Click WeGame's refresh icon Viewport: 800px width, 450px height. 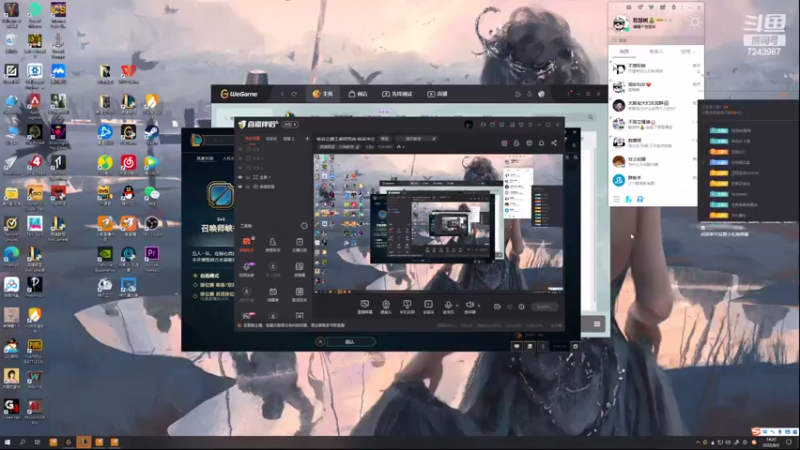point(294,94)
